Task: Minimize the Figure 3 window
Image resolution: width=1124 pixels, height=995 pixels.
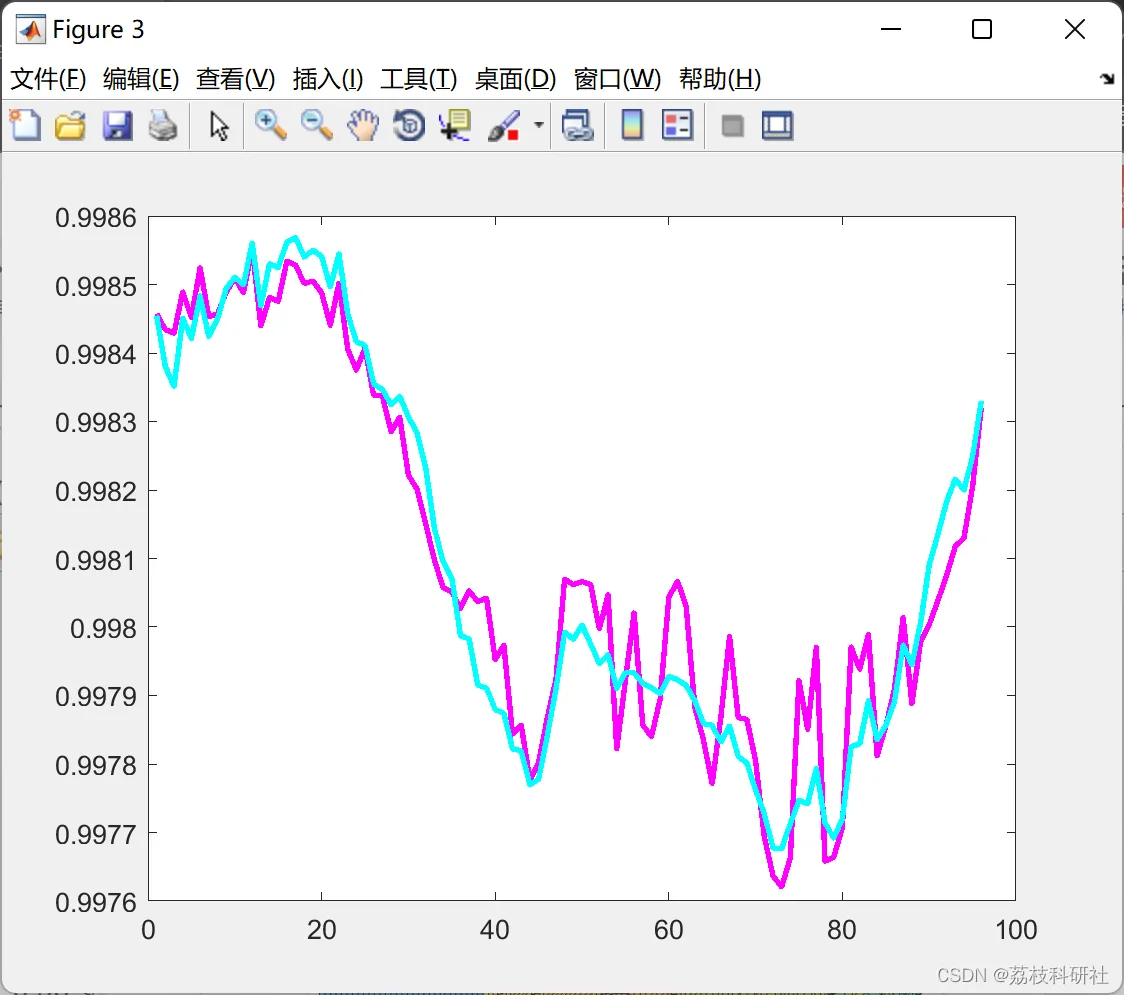Action: tap(891, 29)
